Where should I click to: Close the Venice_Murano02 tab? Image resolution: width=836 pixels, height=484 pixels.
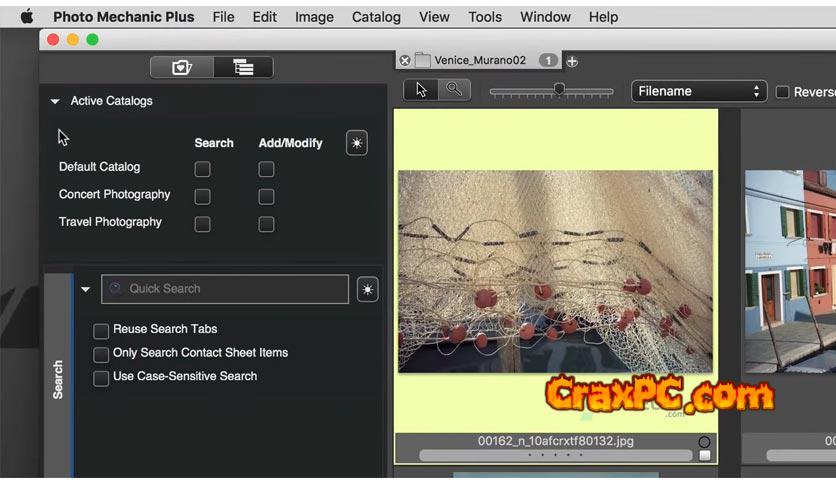405,61
